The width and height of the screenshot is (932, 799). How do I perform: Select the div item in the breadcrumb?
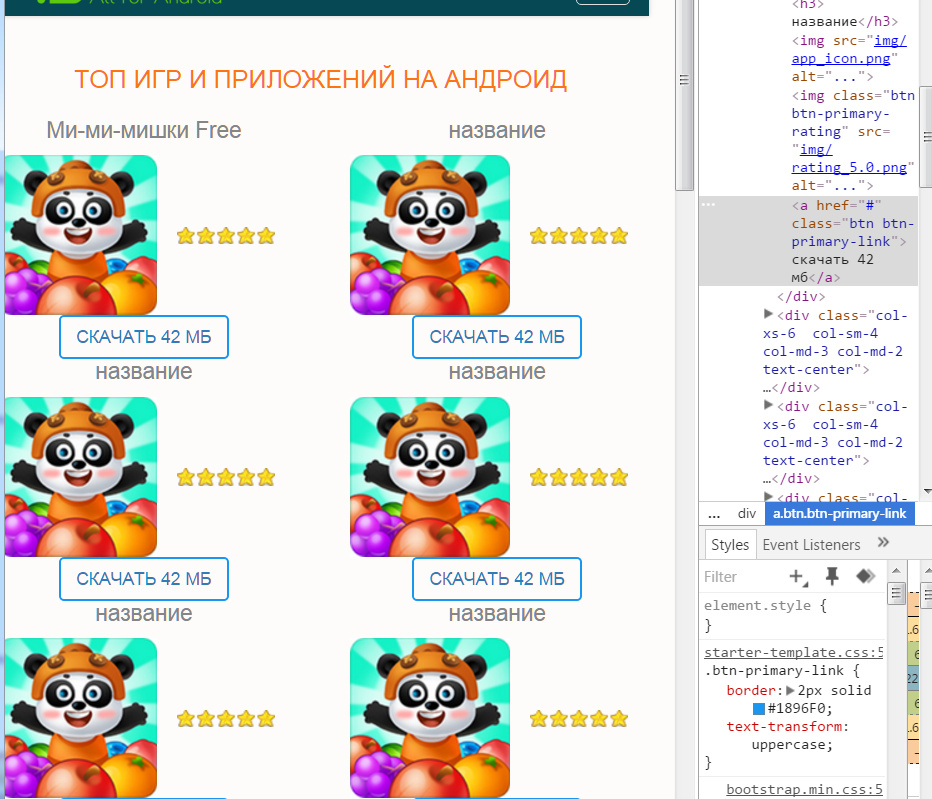pyautogui.click(x=747, y=514)
